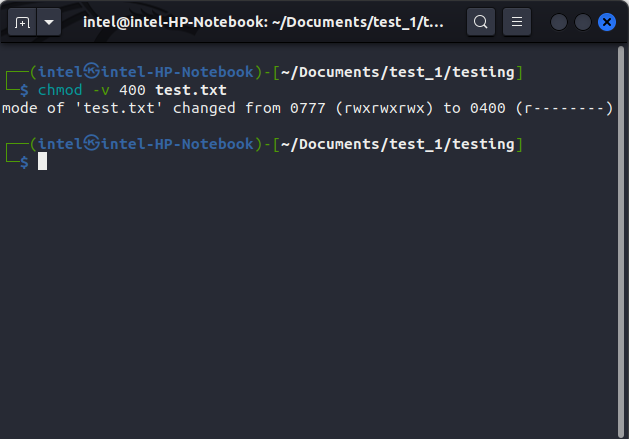This screenshot has height=439, width=629.
Task: Click the circular symbol in the first prompt
Action: coord(91,72)
